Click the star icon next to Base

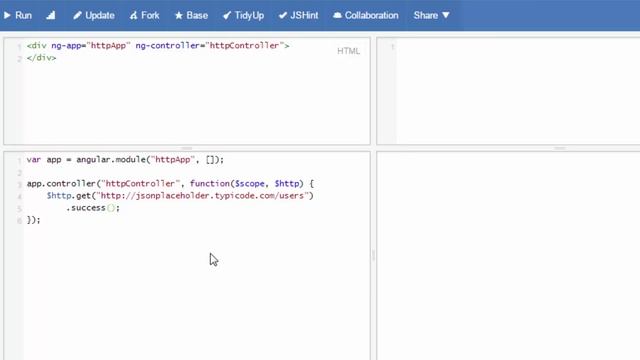click(179, 16)
